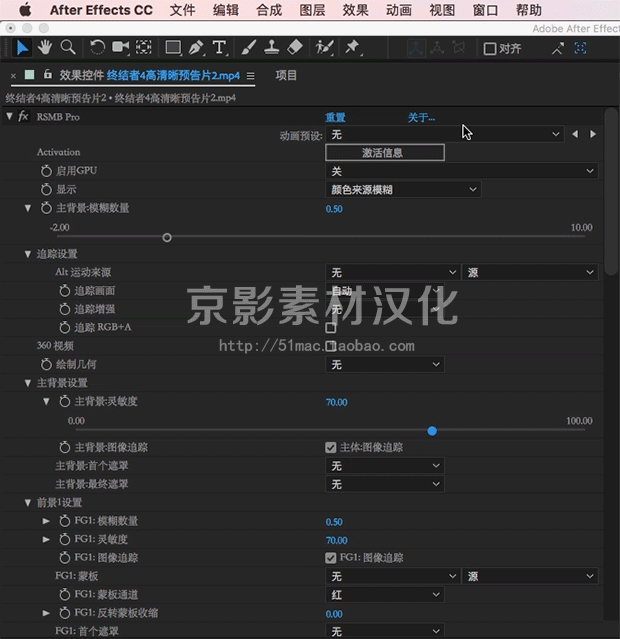Open the 编辑 menu

point(226,10)
